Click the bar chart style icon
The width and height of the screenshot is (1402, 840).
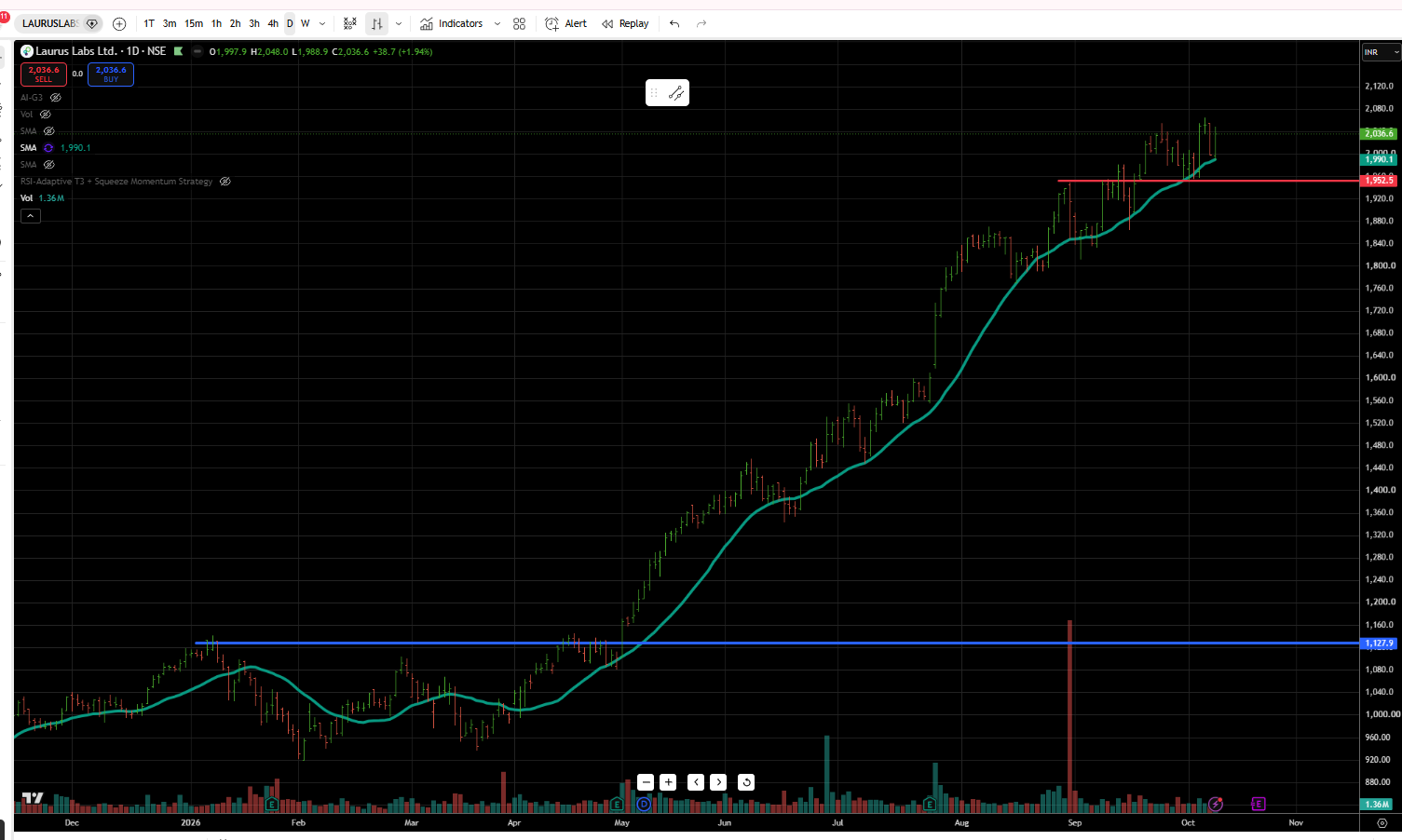point(377,23)
